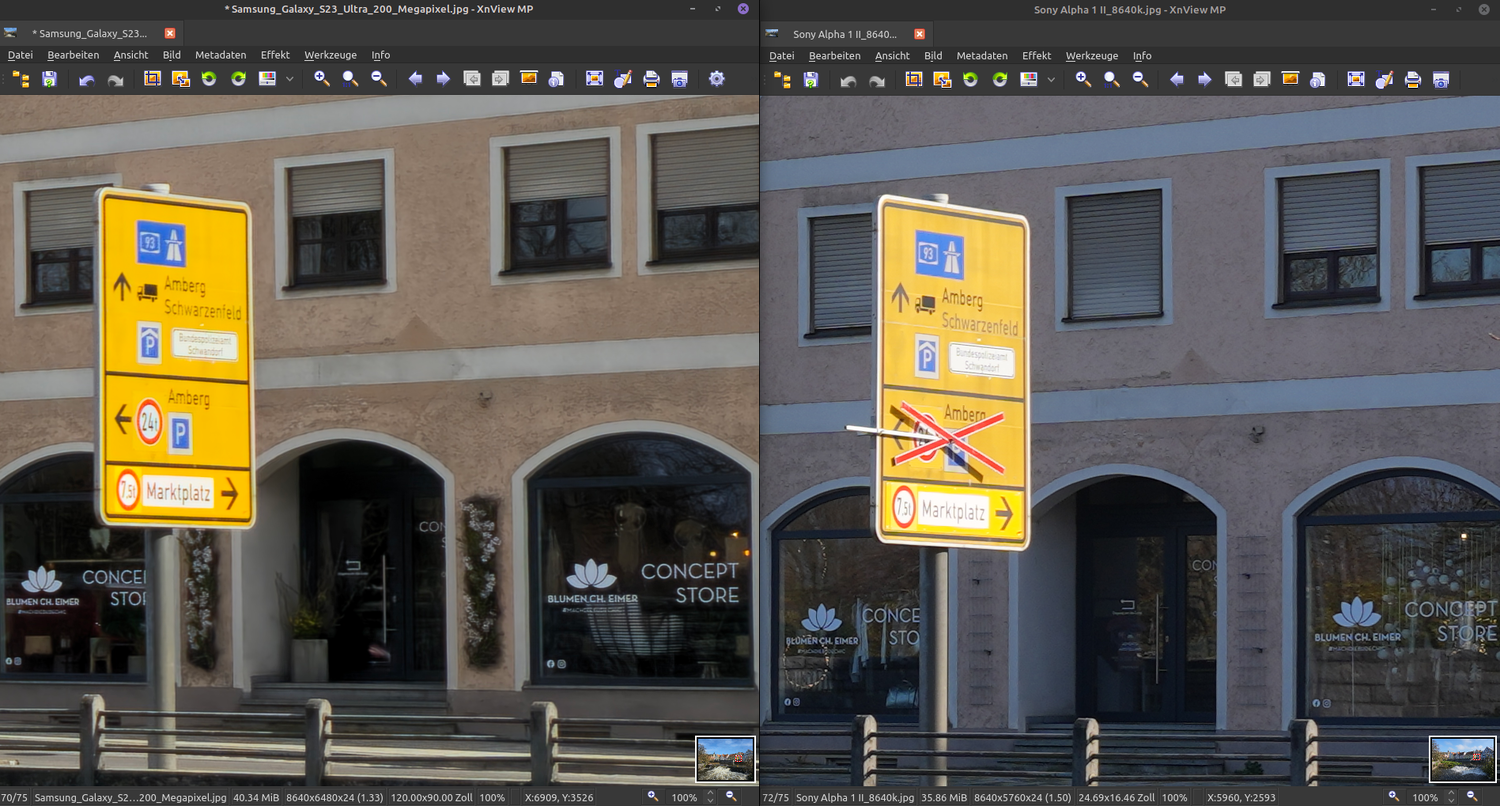Click zoom in on the Sony window toolbar

click(1083, 80)
